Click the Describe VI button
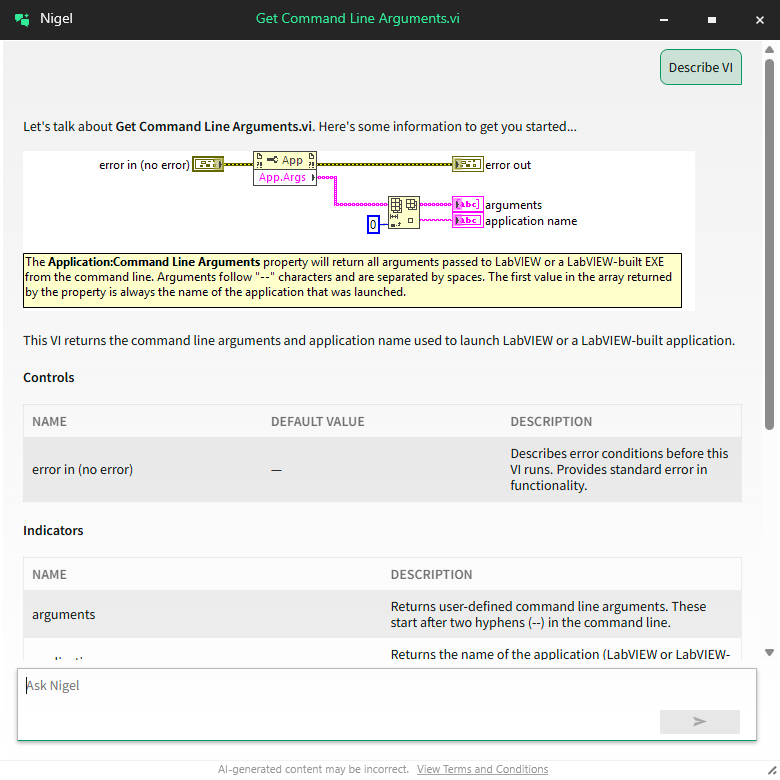The height and width of the screenshot is (780, 780). [x=700, y=67]
